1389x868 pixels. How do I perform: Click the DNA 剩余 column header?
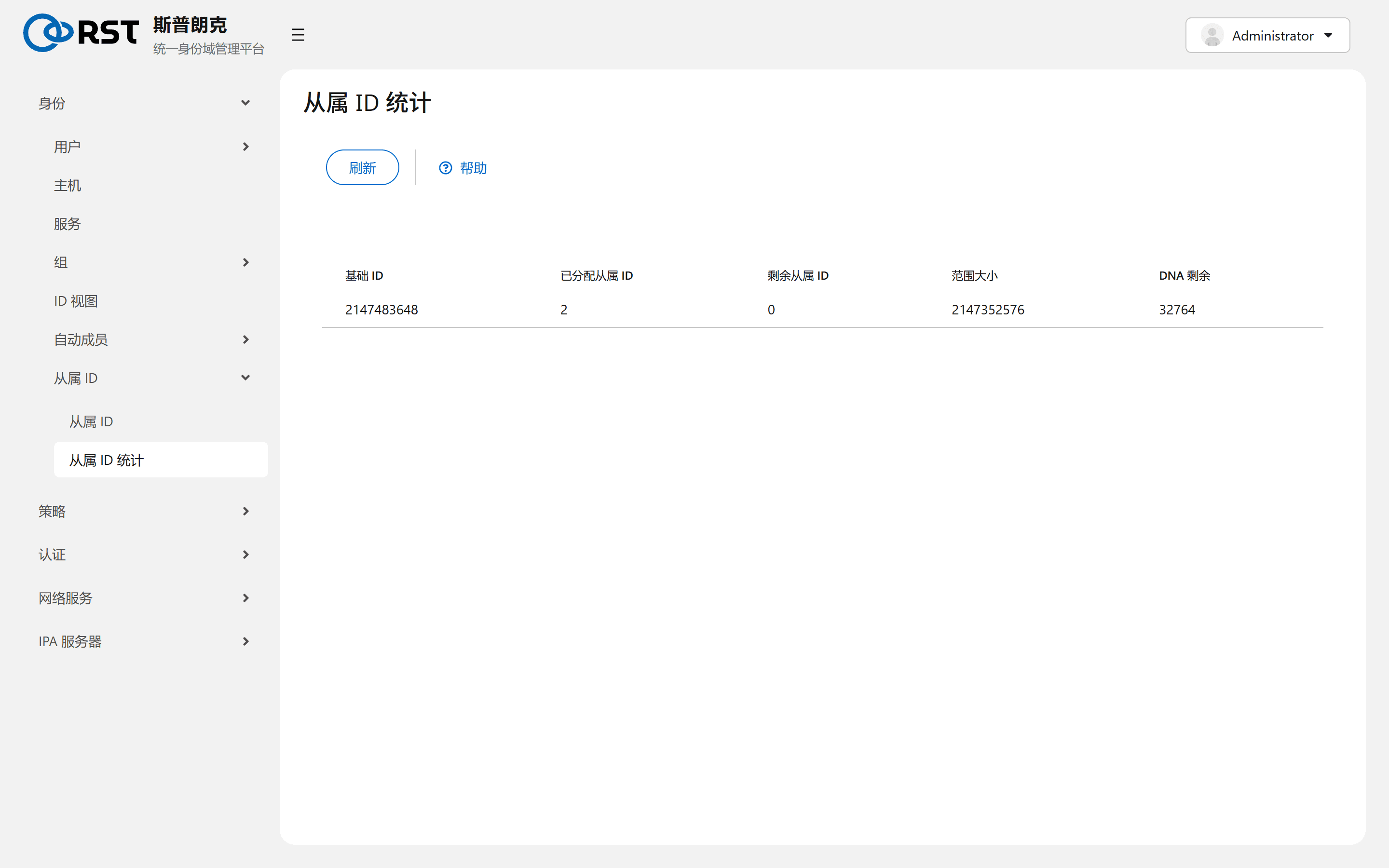click(1184, 275)
